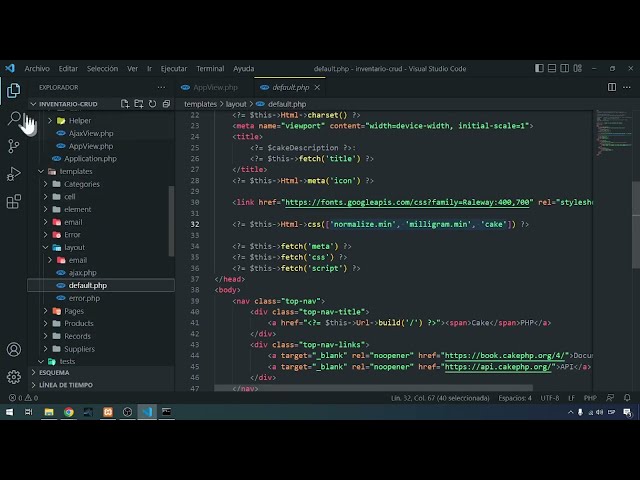Show errors and warnings in status bar
This screenshot has width=640, height=480.
pyautogui.click(x=23, y=398)
